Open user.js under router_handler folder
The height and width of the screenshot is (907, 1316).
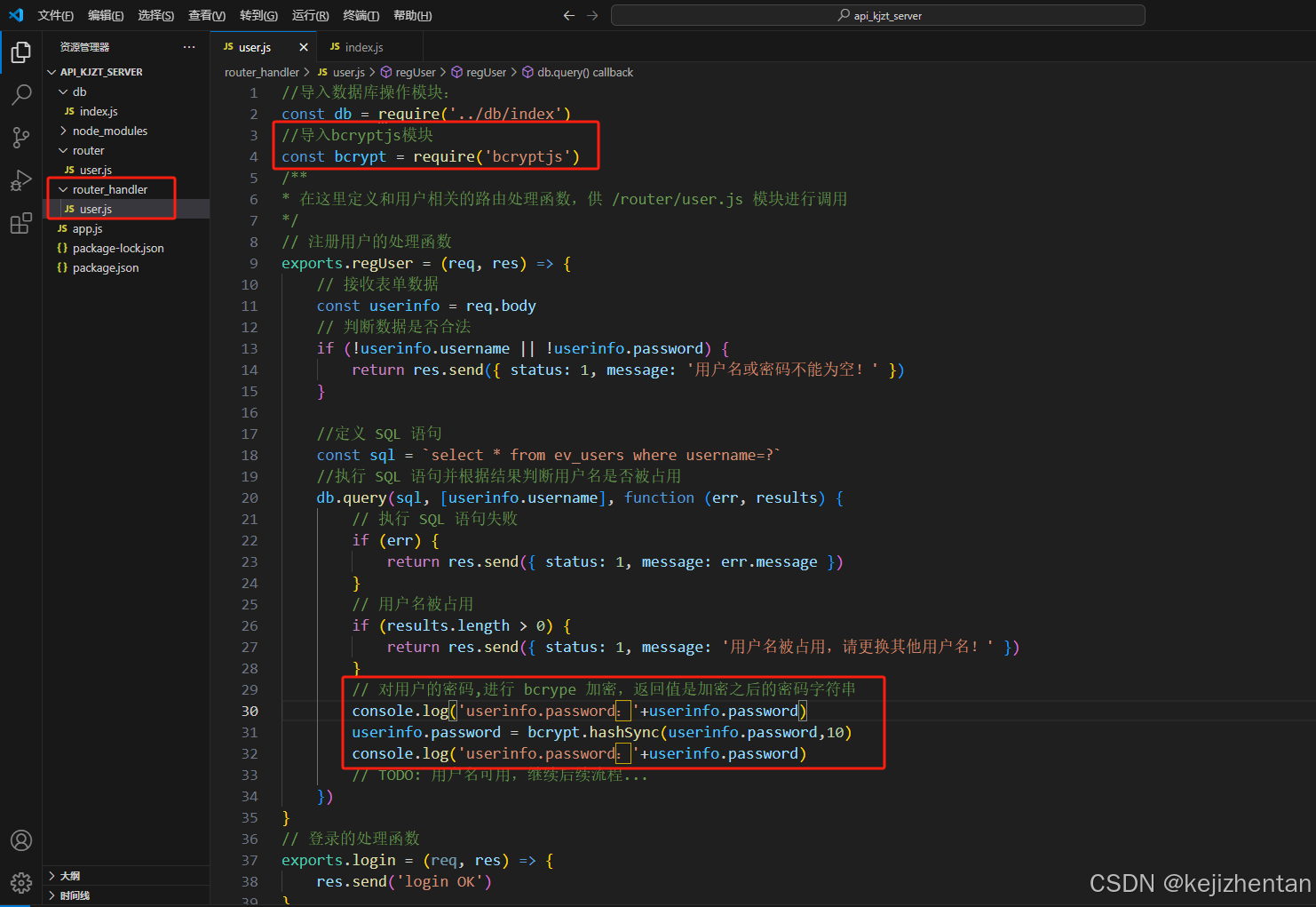pyautogui.click(x=126, y=209)
